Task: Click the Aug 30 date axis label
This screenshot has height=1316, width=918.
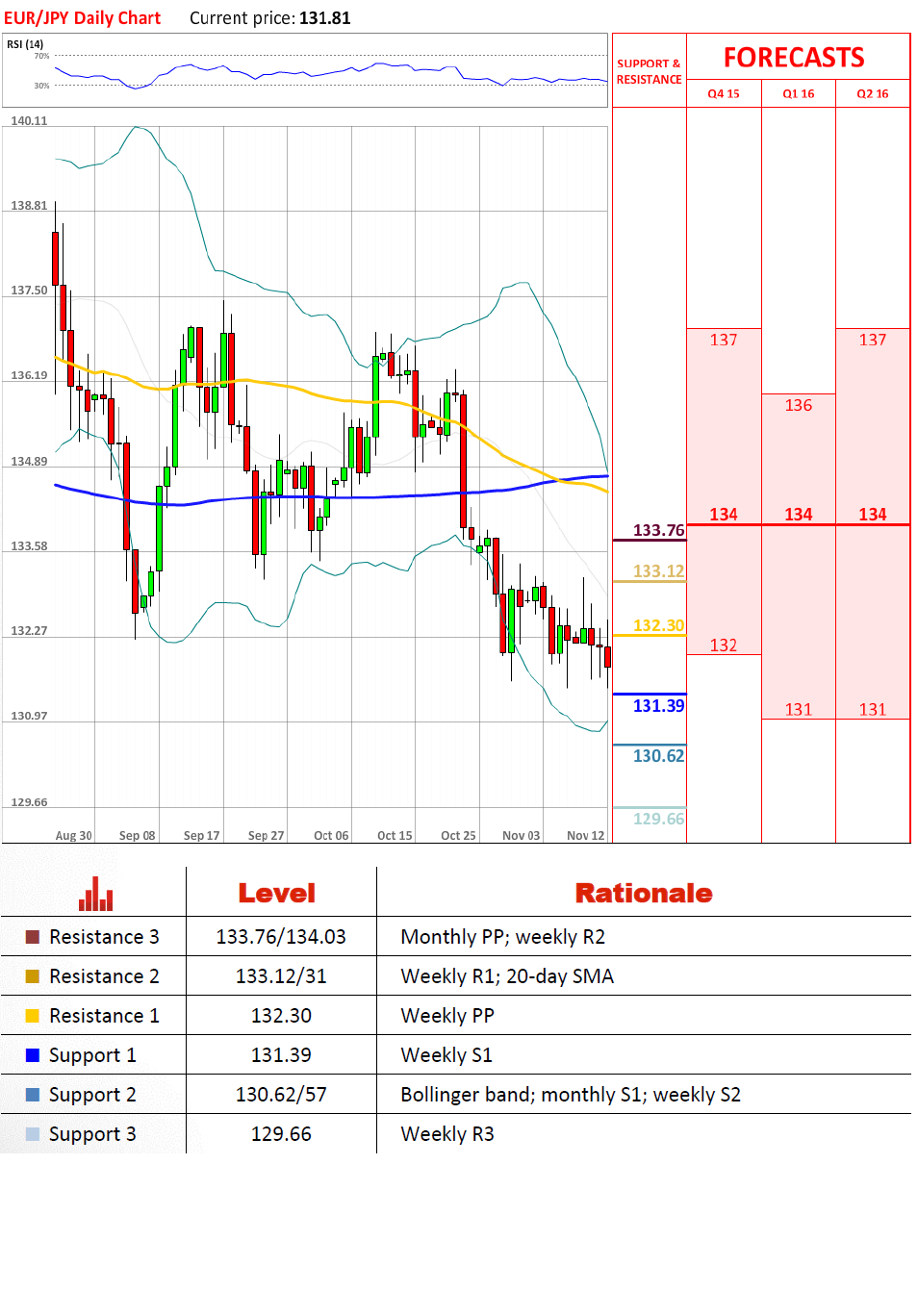Action: click(x=74, y=836)
